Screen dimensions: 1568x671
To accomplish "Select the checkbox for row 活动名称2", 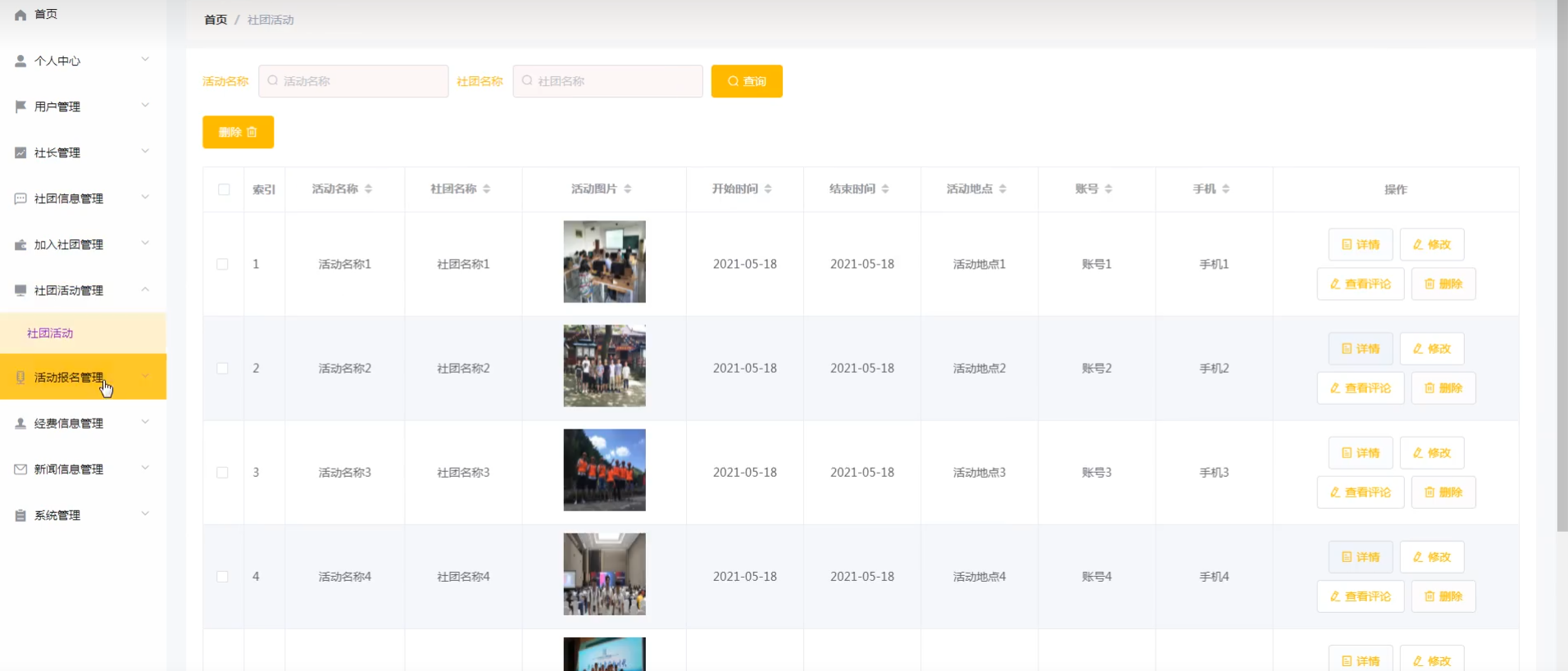I will (x=222, y=368).
